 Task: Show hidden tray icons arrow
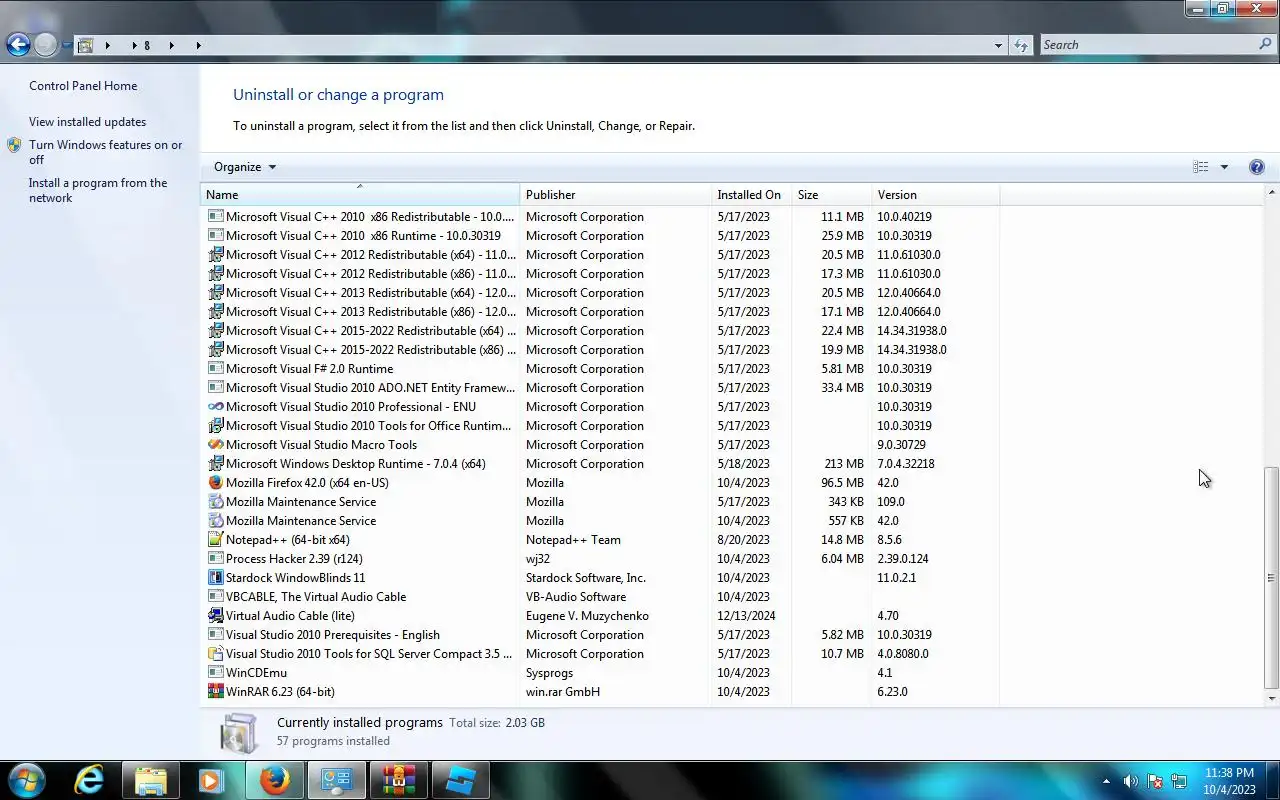[1105, 781]
